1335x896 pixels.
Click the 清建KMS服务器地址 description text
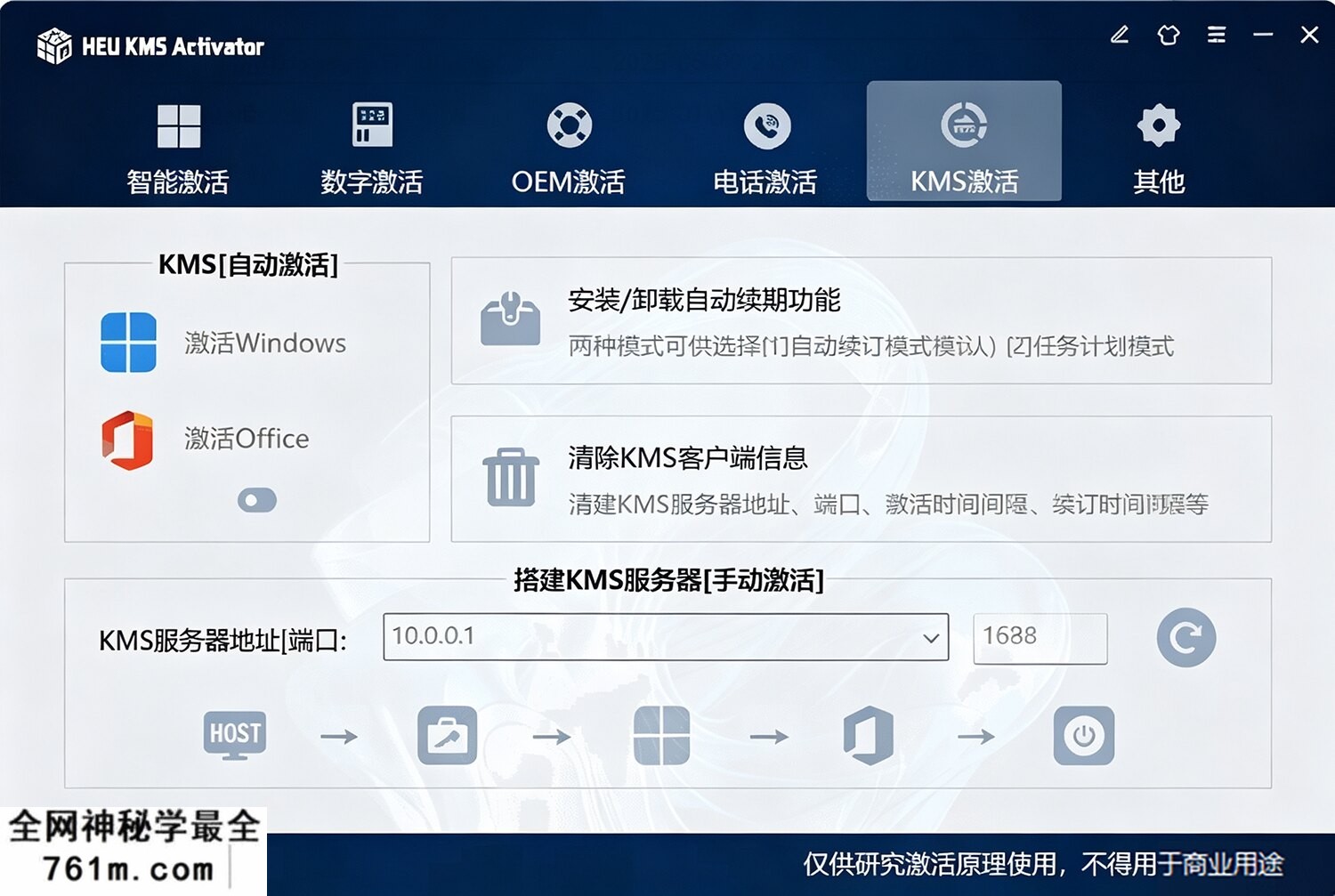click(888, 505)
